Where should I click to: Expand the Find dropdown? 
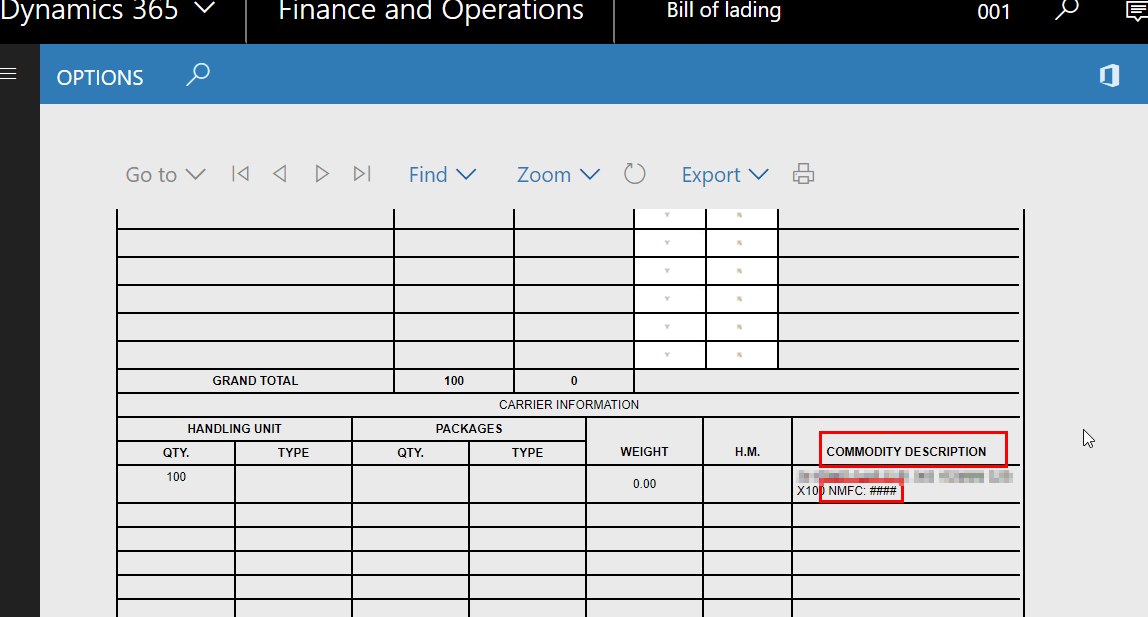click(442, 175)
